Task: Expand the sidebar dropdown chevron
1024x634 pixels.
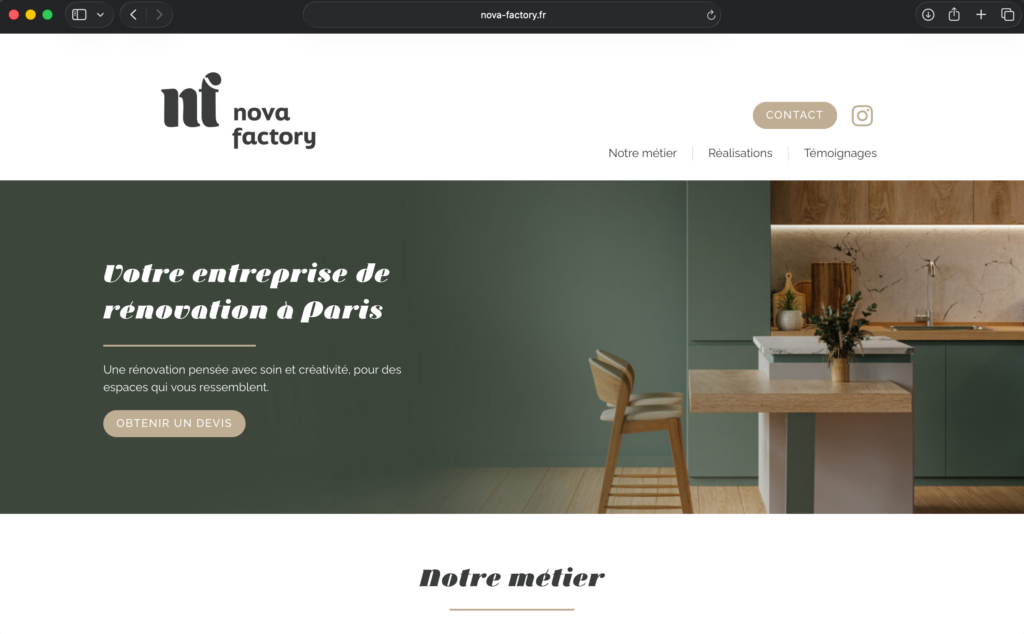Action: coord(101,14)
